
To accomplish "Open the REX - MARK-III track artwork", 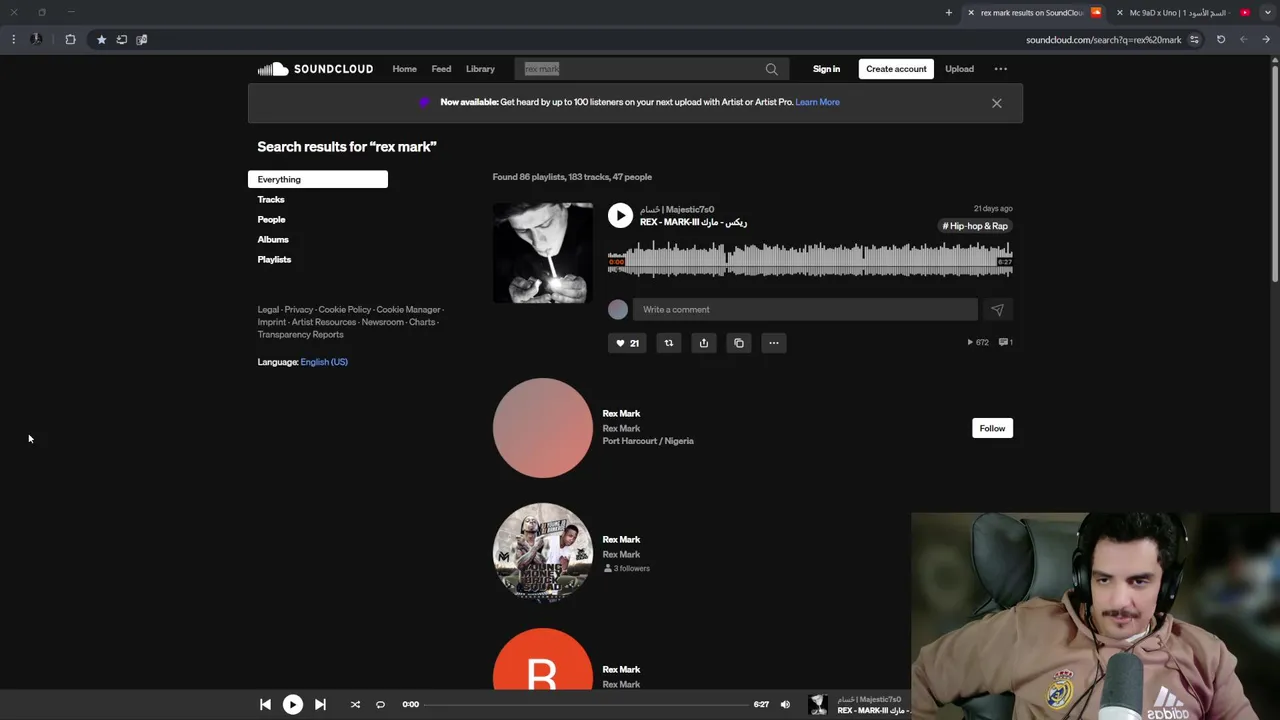I will pos(542,253).
